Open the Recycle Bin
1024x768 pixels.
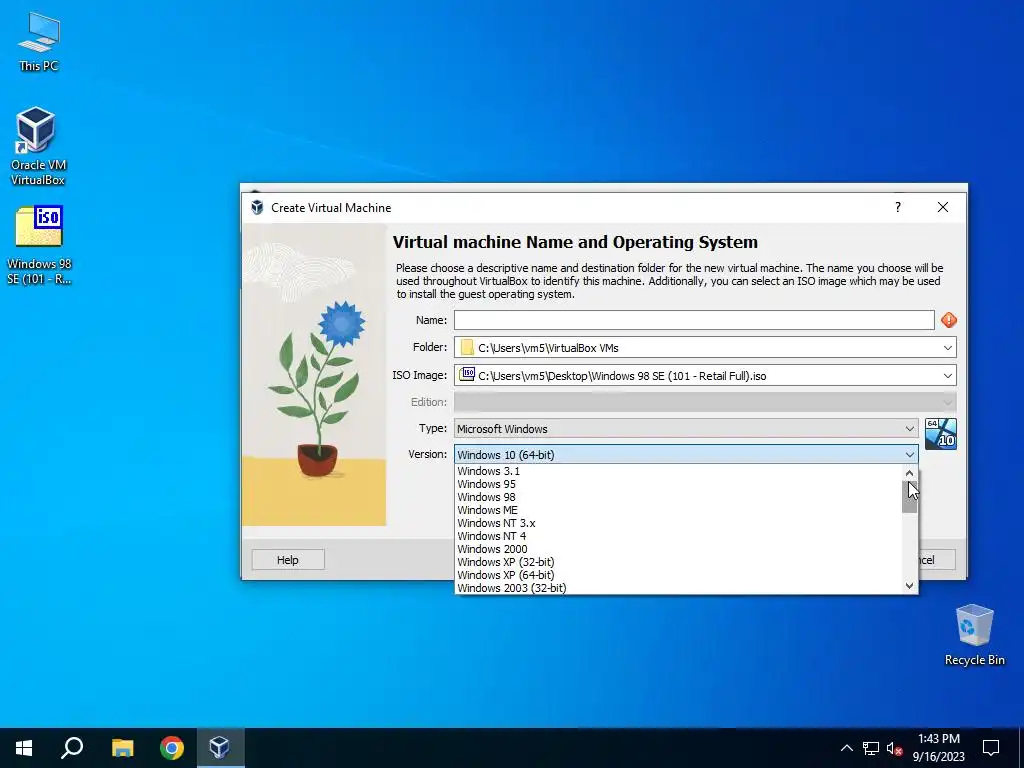(x=974, y=635)
